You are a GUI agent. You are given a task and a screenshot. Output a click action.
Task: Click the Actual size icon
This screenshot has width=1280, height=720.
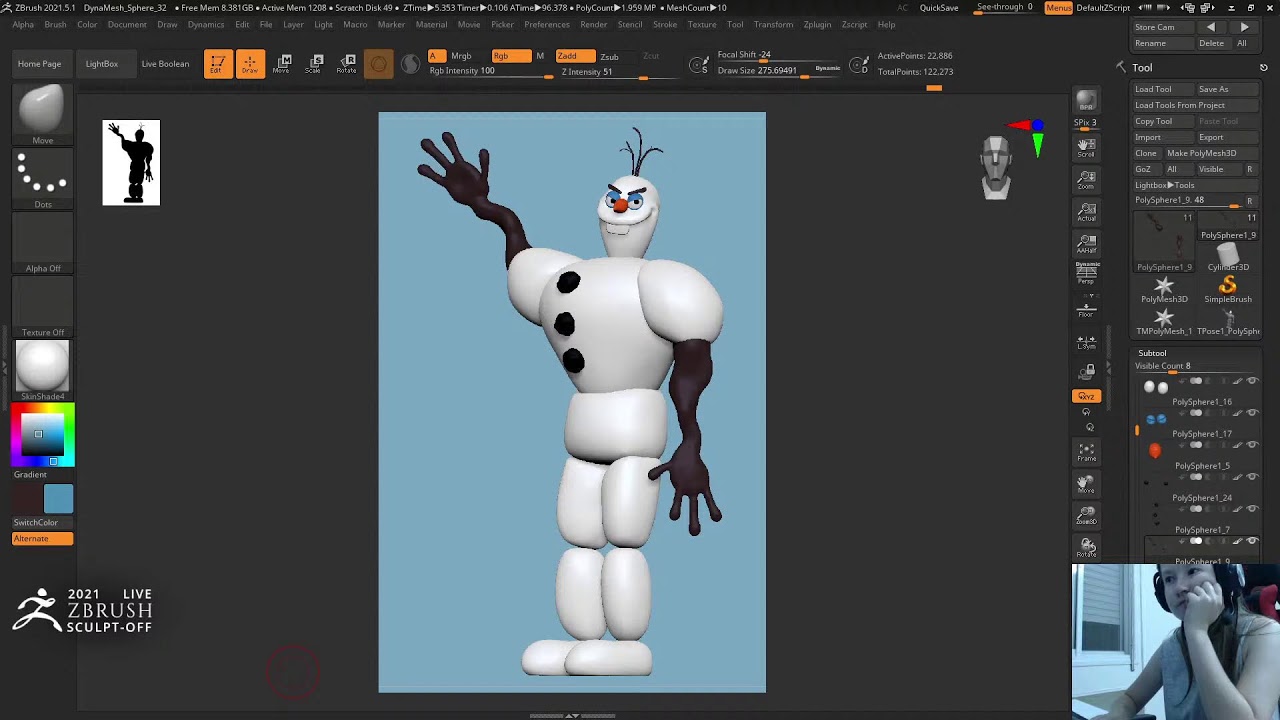[1086, 212]
